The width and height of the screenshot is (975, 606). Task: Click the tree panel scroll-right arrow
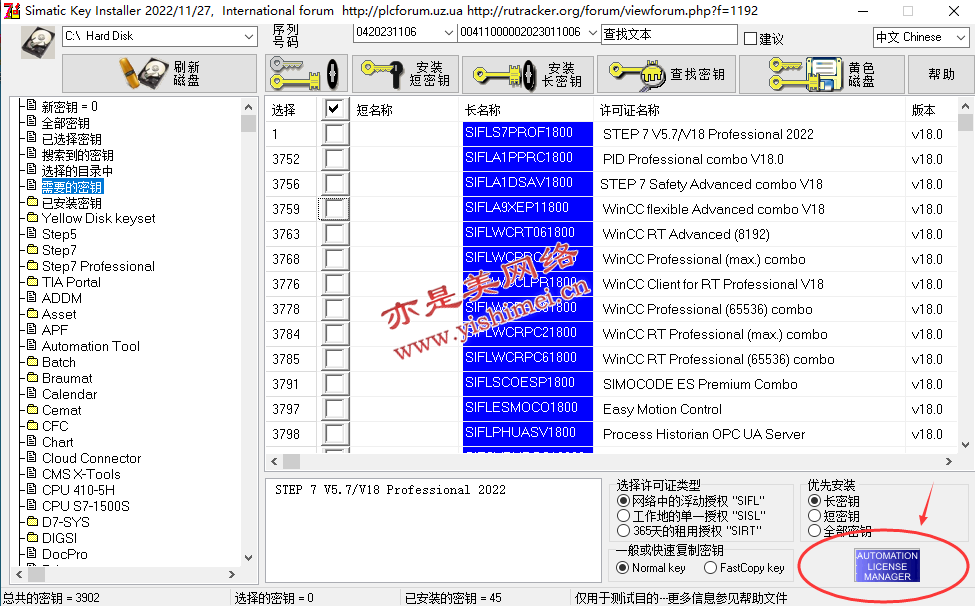click(232, 574)
